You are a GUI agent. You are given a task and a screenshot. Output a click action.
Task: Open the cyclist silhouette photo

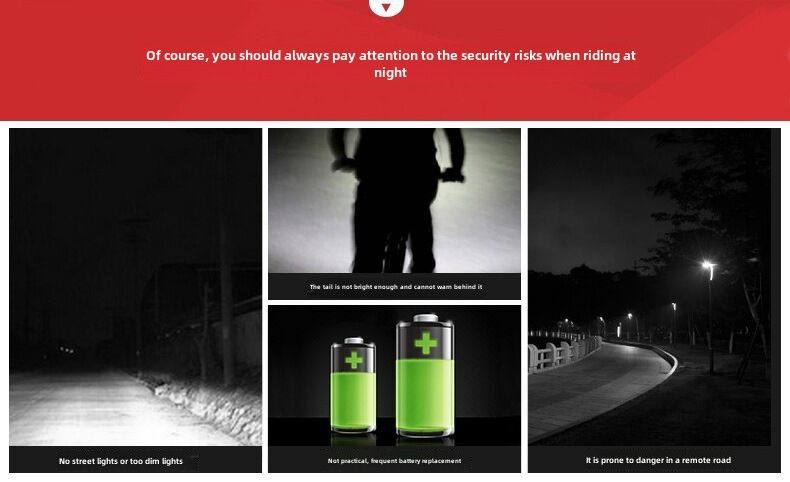tap(394, 200)
